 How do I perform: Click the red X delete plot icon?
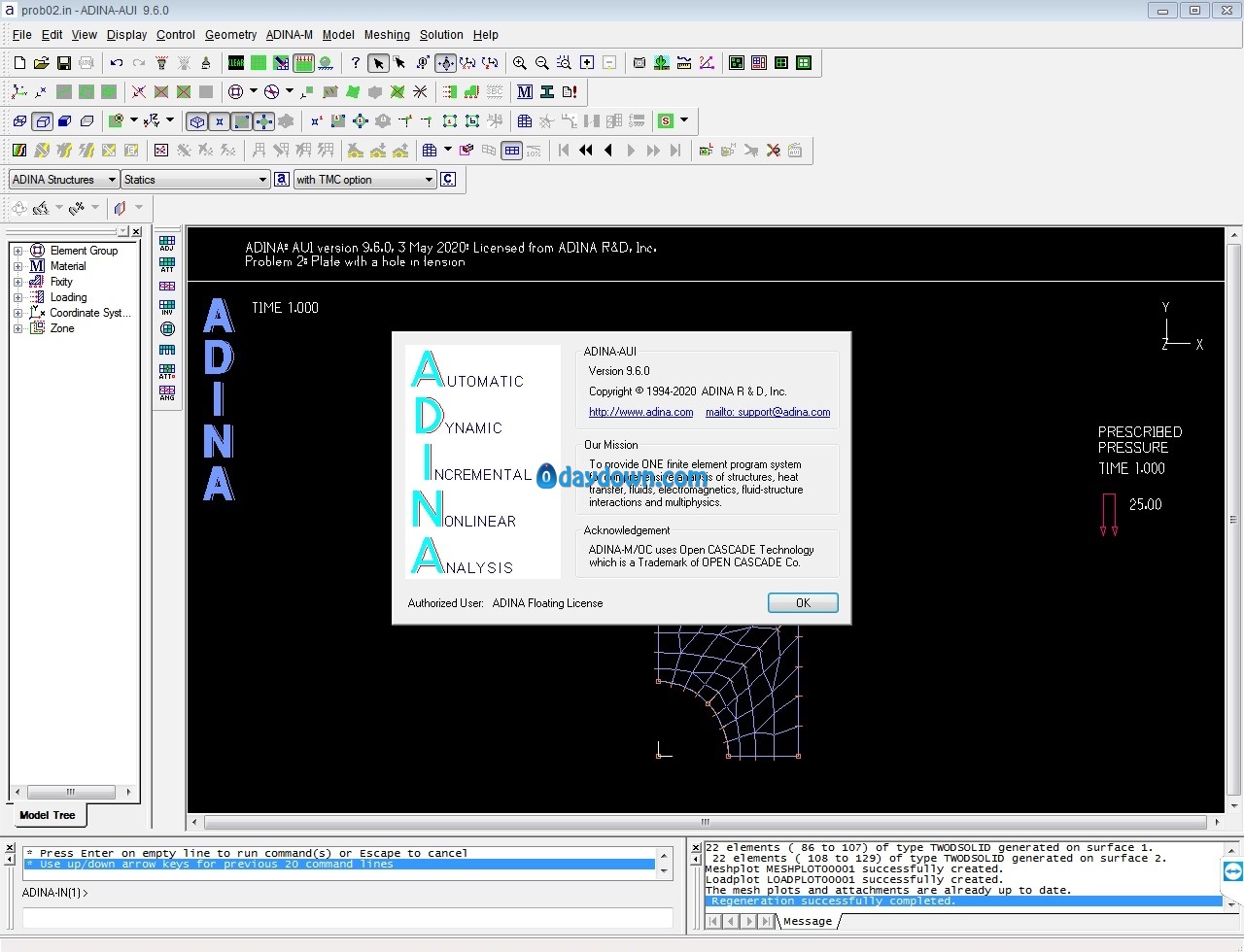(x=774, y=151)
